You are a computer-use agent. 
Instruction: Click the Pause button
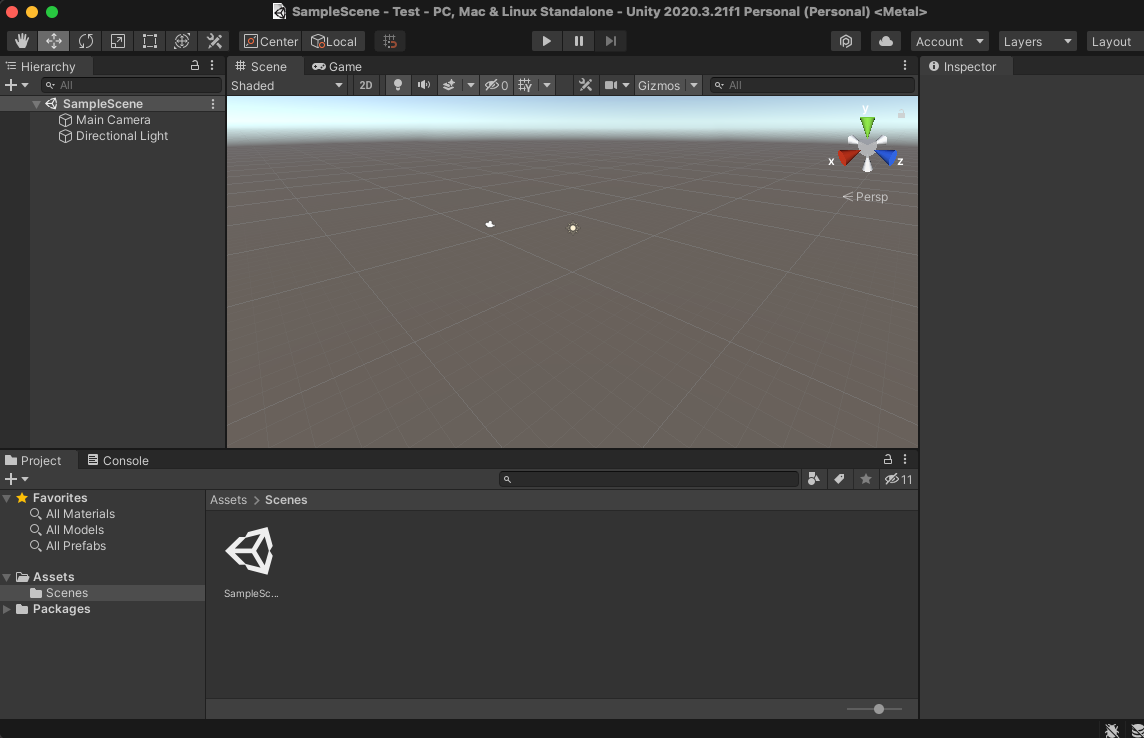point(578,41)
